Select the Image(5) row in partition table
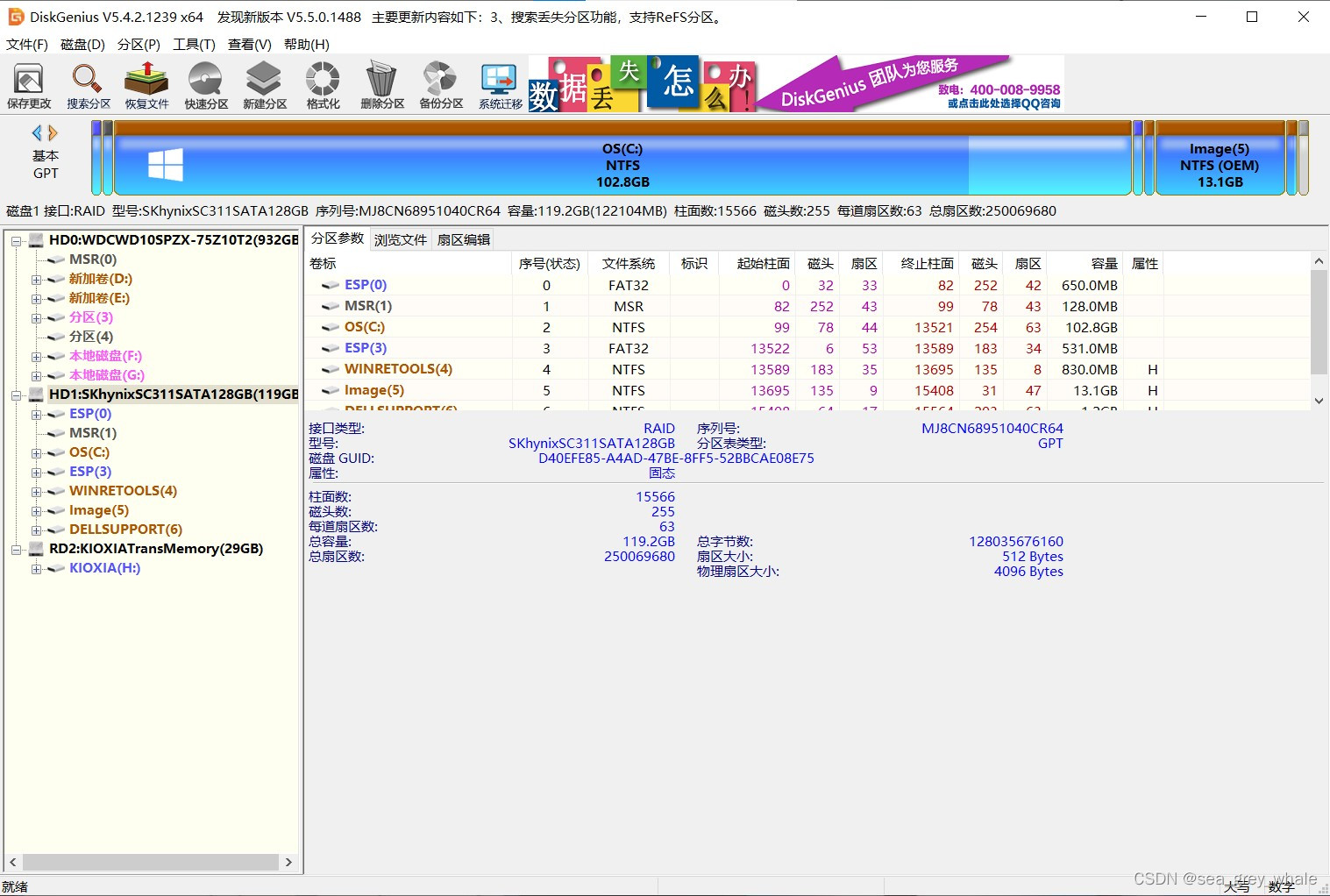This screenshot has width=1330, height=896. tap(735, 390)
